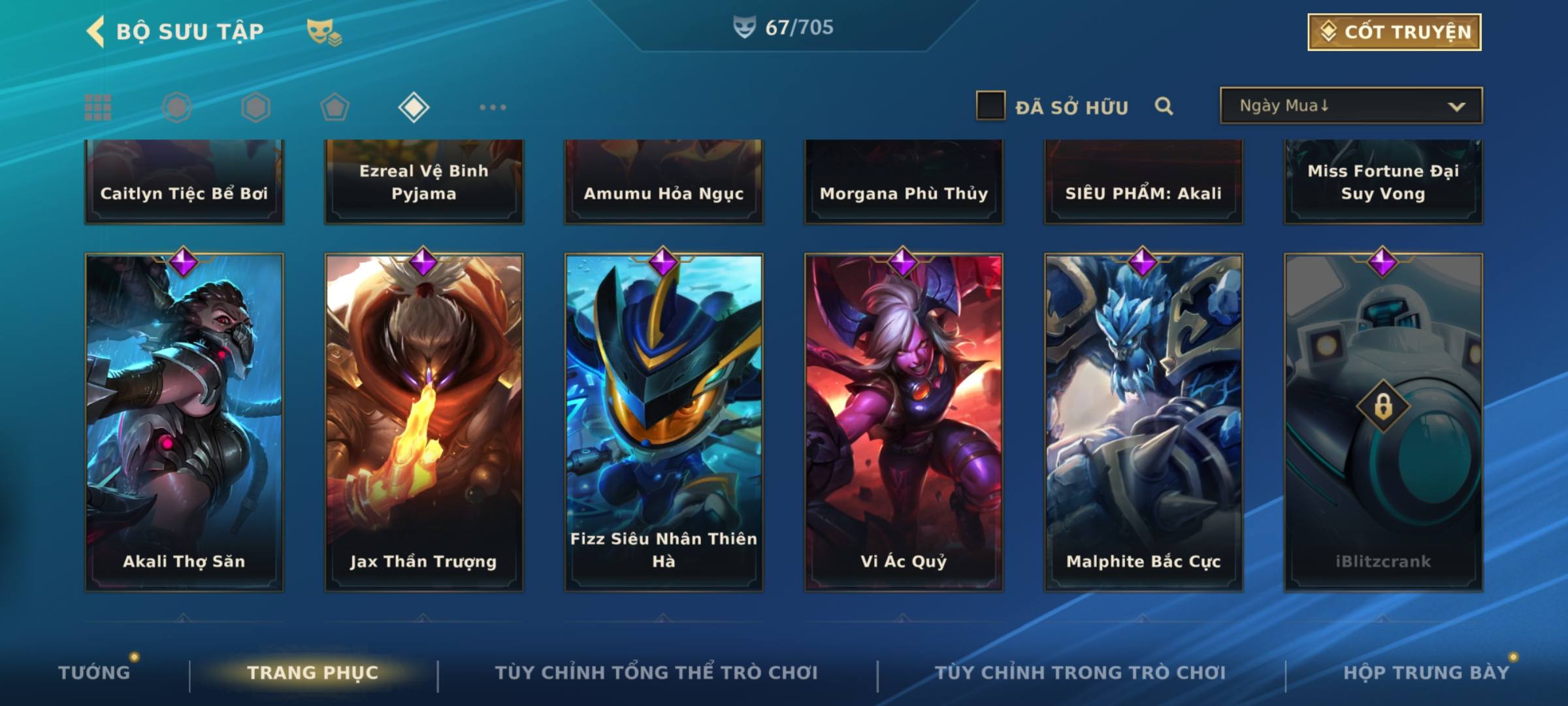1568x706 pixels.
Task: Select the Akali Thợ Săn skin card
Action: pos(184,422)
